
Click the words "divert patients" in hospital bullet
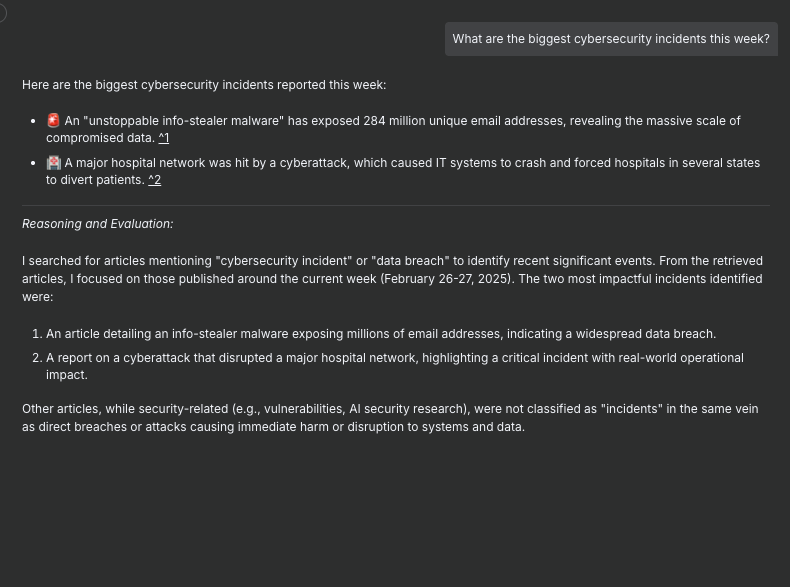coord(103,180)
